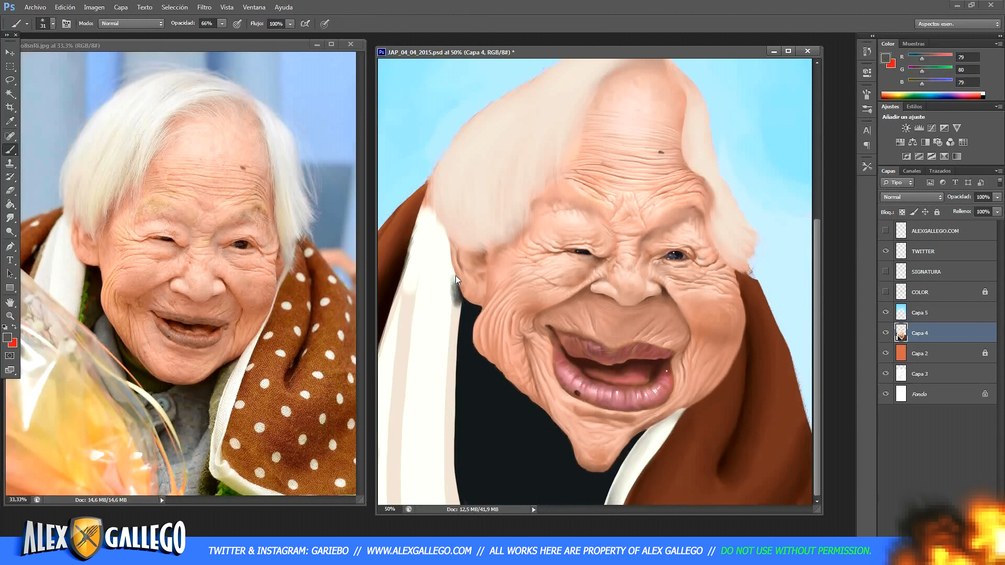This screenshot has height=565, width=1005.
Task: Open the brush Opacidad slider arrow
Action: [222, 24]
